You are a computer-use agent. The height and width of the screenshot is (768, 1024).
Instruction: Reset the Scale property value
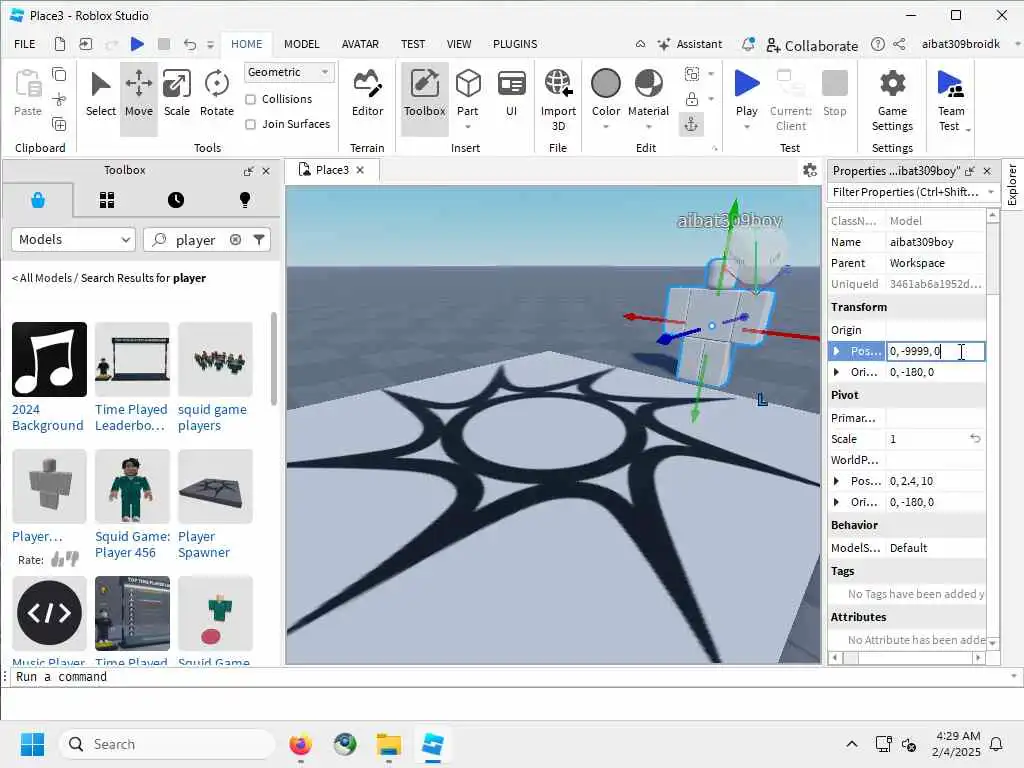975,439
